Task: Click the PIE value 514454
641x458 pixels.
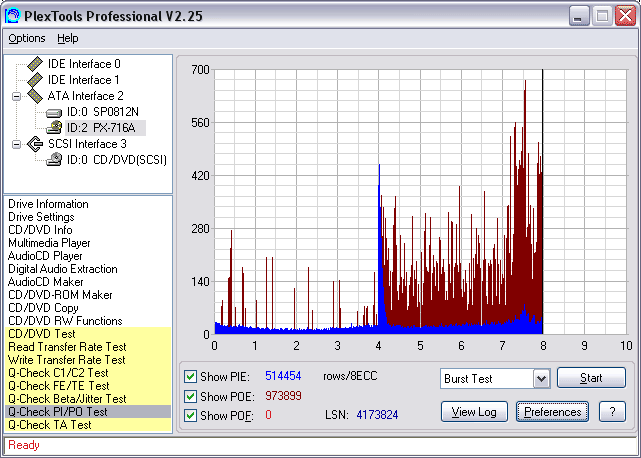Action: [x=283, y=376]
